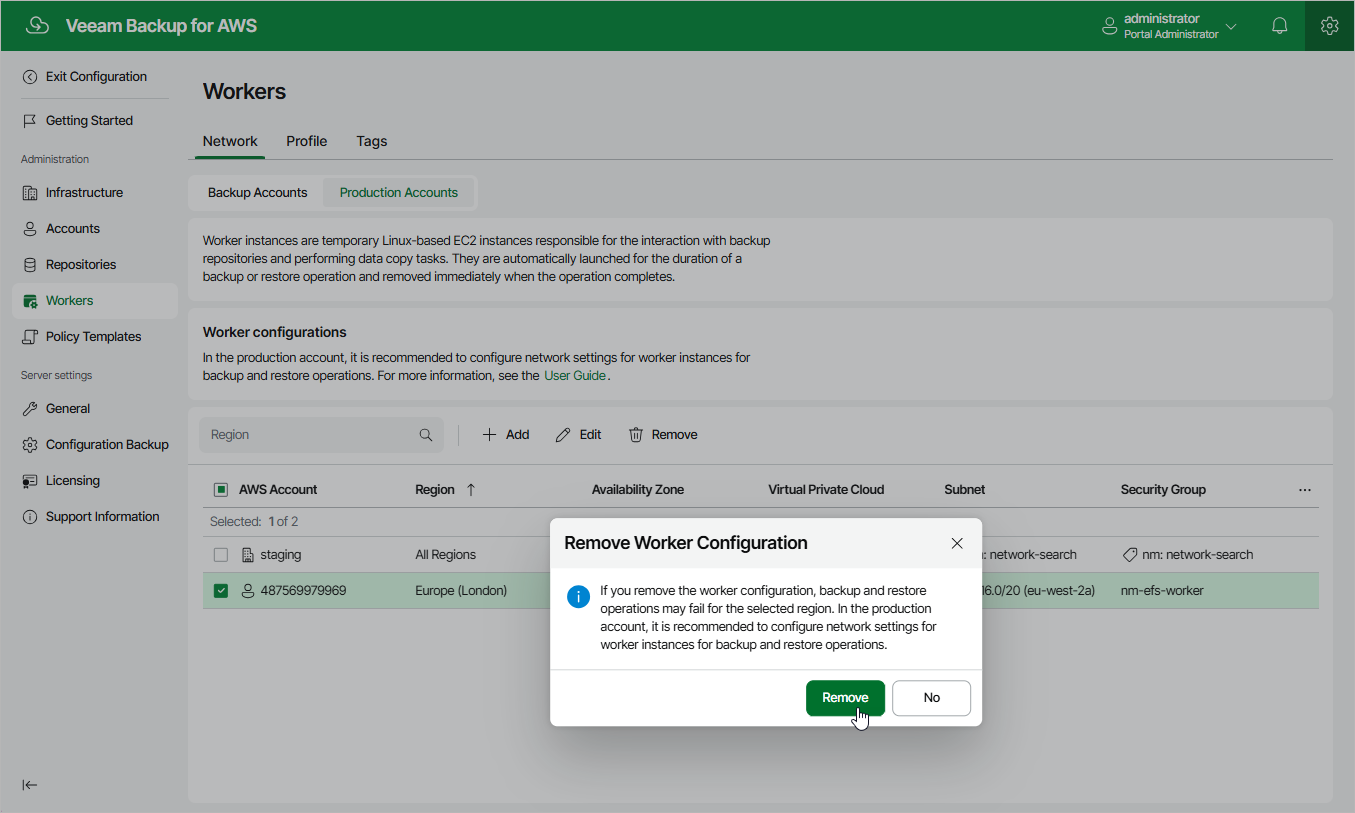Click the Getting Started flag icon
Screen dimensions: 1355x813
[30, 121]
